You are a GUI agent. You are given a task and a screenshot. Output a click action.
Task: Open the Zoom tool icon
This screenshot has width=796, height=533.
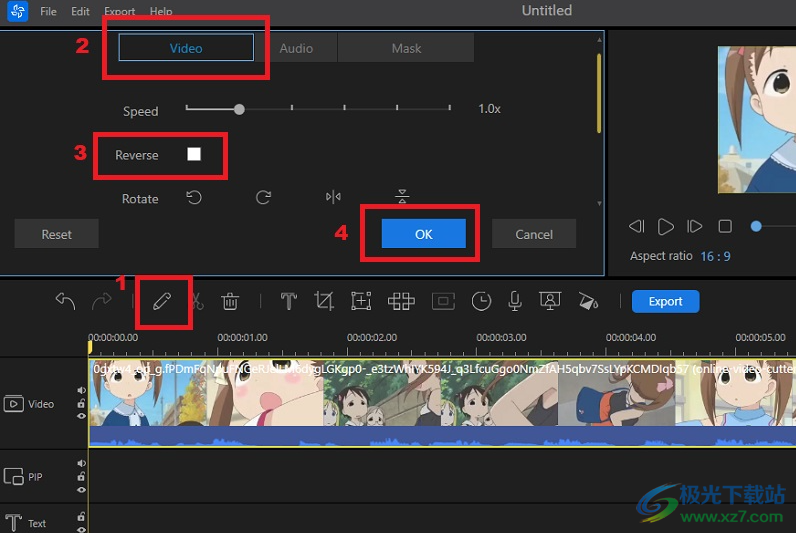(361, 301)
